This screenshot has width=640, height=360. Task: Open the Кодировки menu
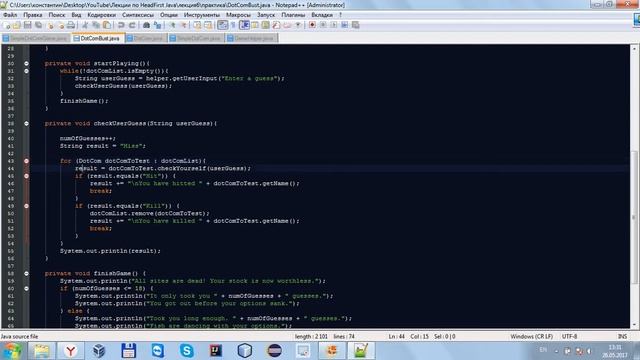(102, 15)
